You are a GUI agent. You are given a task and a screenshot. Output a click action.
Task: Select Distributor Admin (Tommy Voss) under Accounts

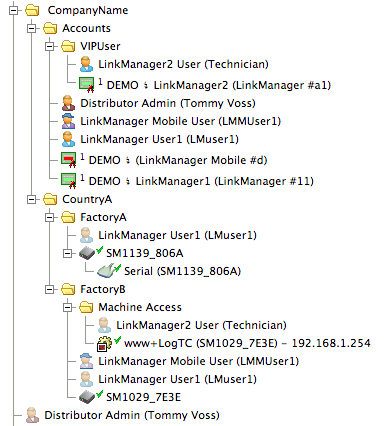tap(168, 103)
